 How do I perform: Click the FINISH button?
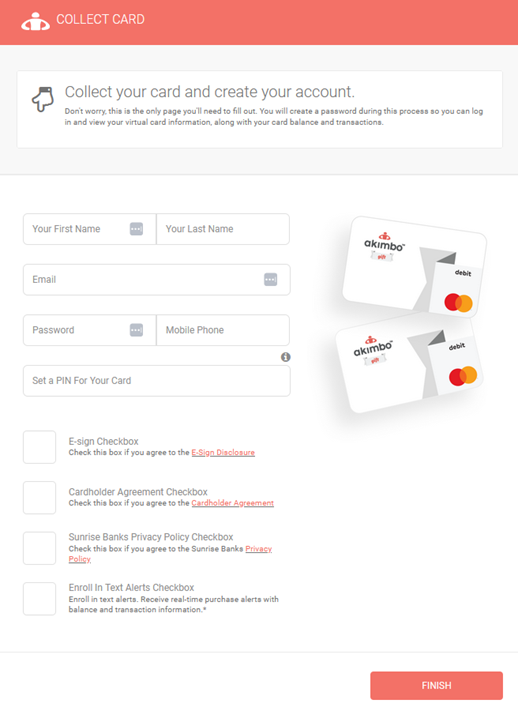click(436, 686)
